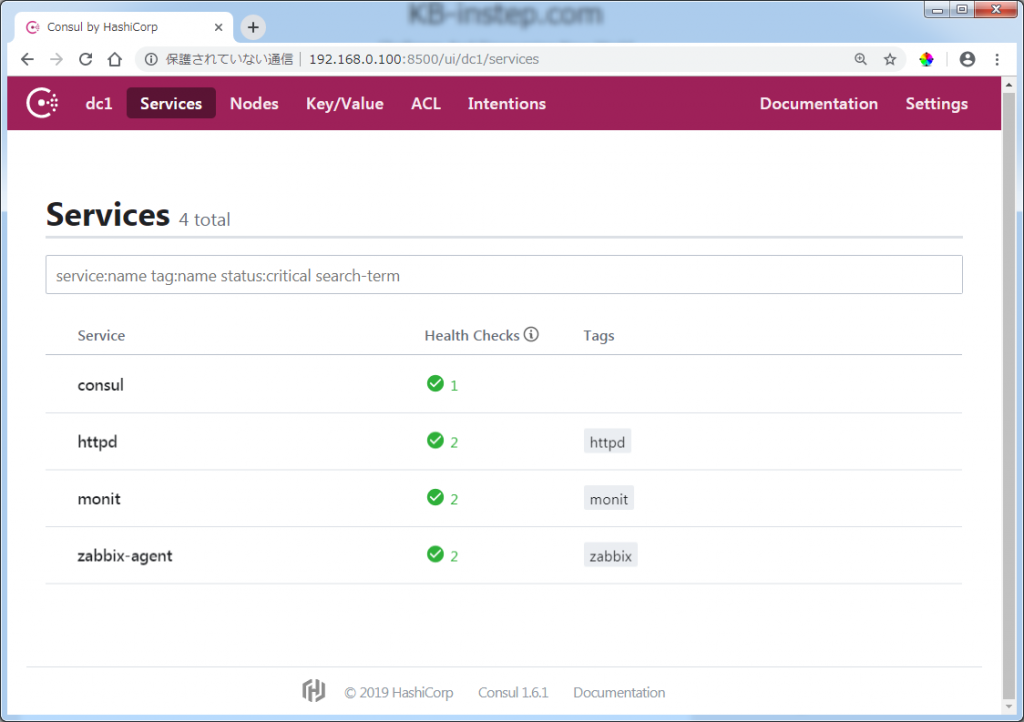Go back with the browser back arrow
This screenshot has height=722, width=1024.
click(27, 59)
